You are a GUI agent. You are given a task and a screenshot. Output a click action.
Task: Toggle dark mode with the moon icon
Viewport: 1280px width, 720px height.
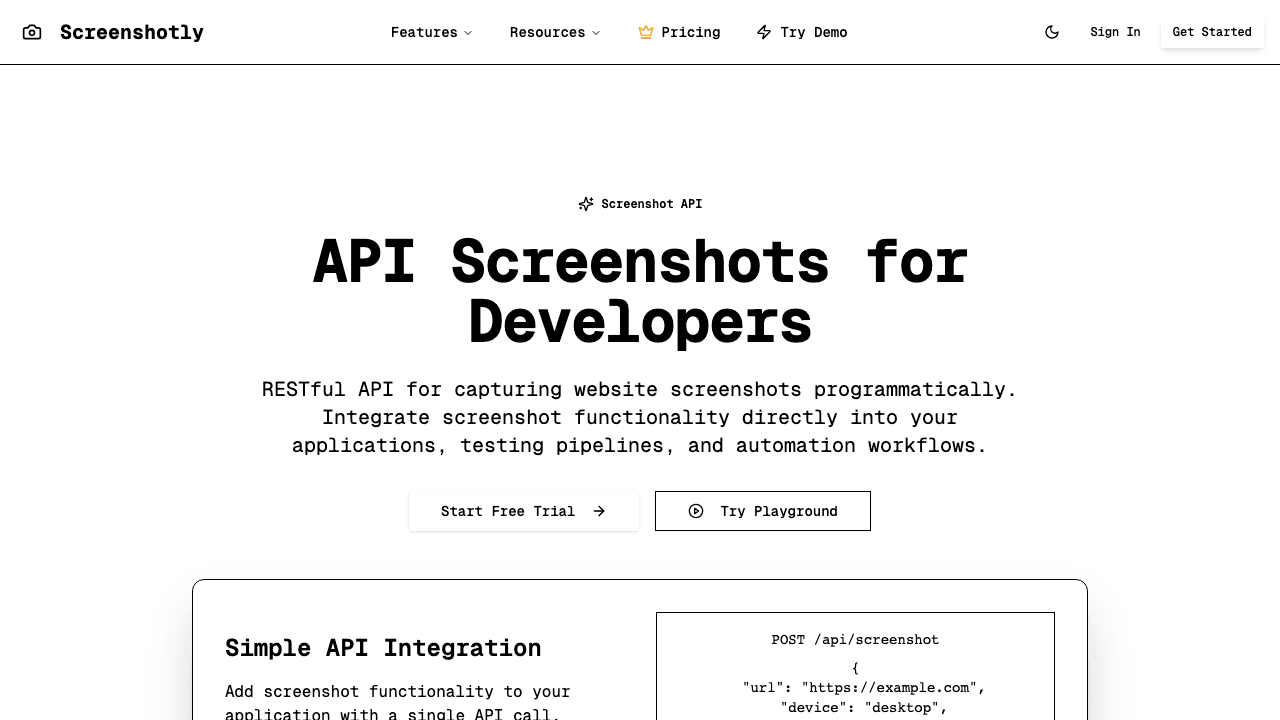pos(1052,32)
